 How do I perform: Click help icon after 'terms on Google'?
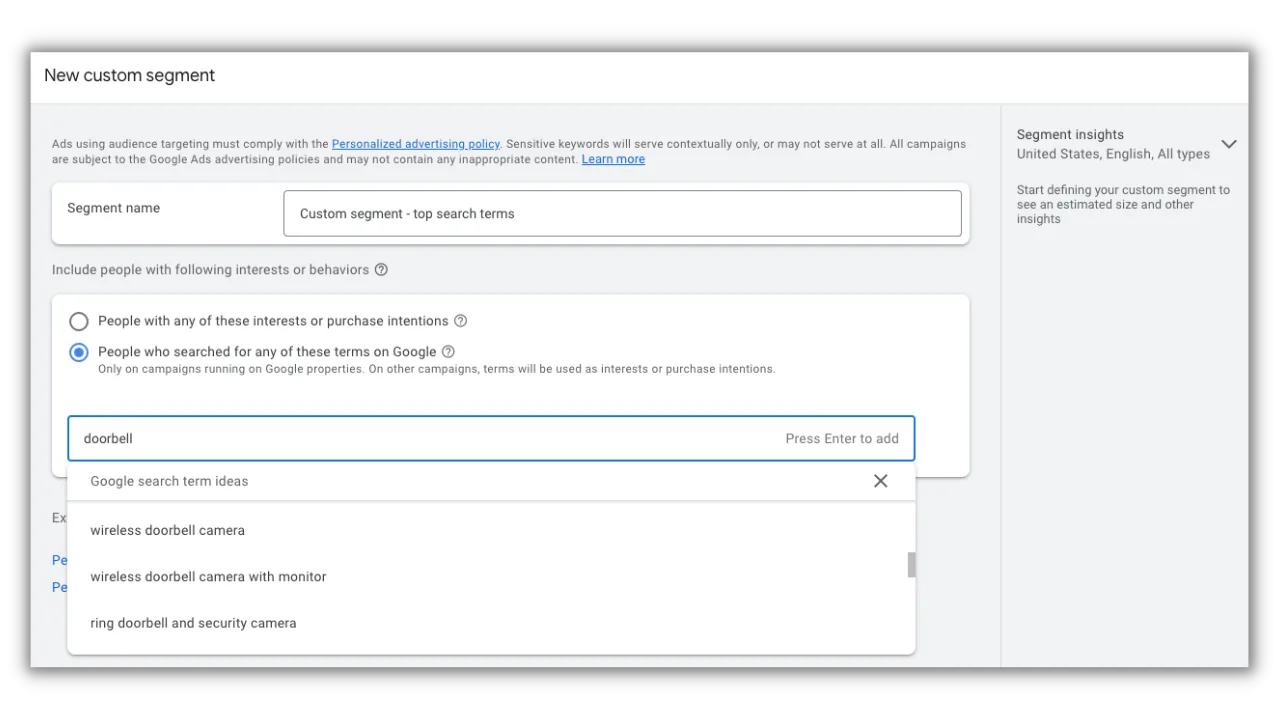click(x=448, y=352)
